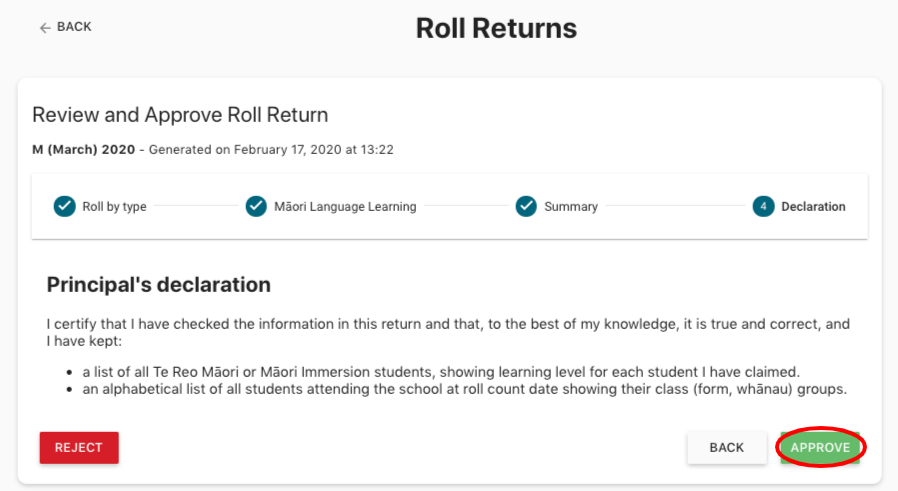Click the Principal's declaration heading
This screenshot has width=898, height=491.
tap(159, 285)
